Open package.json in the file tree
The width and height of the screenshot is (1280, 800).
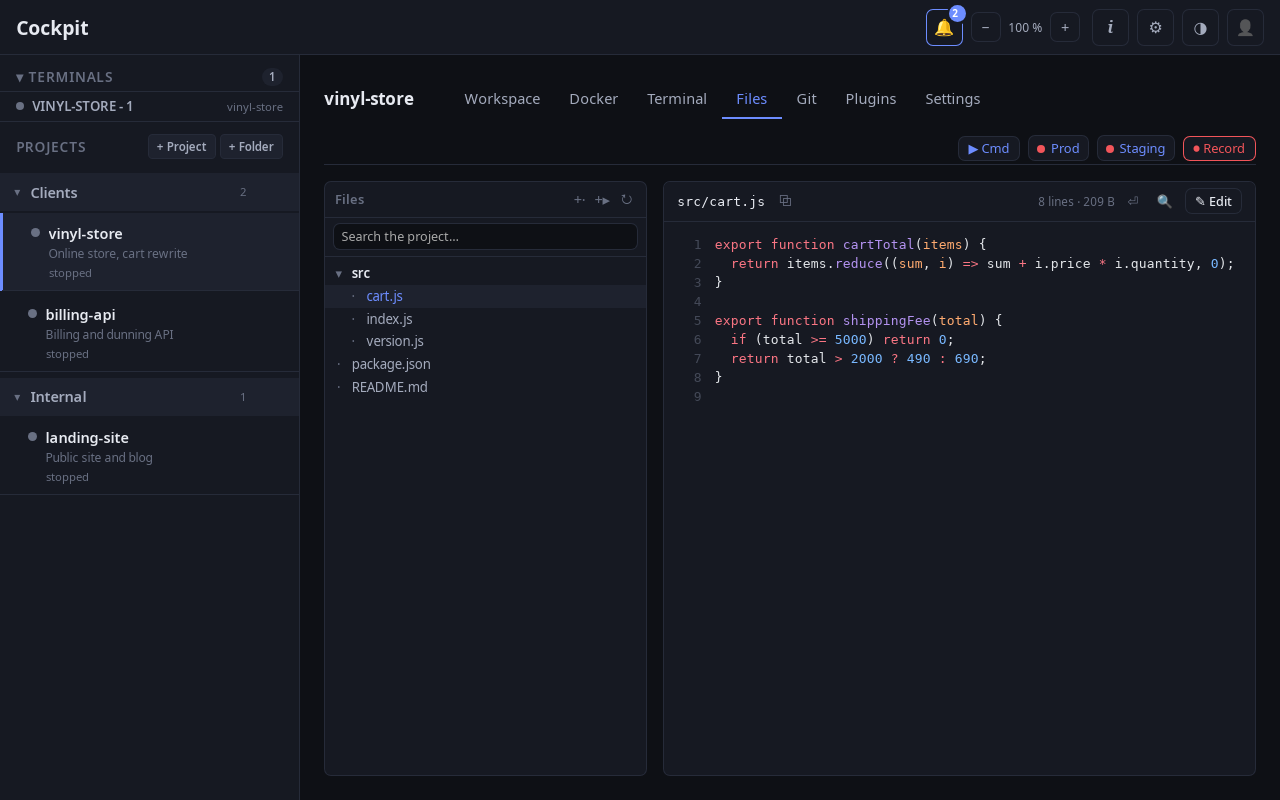point(485,364)
